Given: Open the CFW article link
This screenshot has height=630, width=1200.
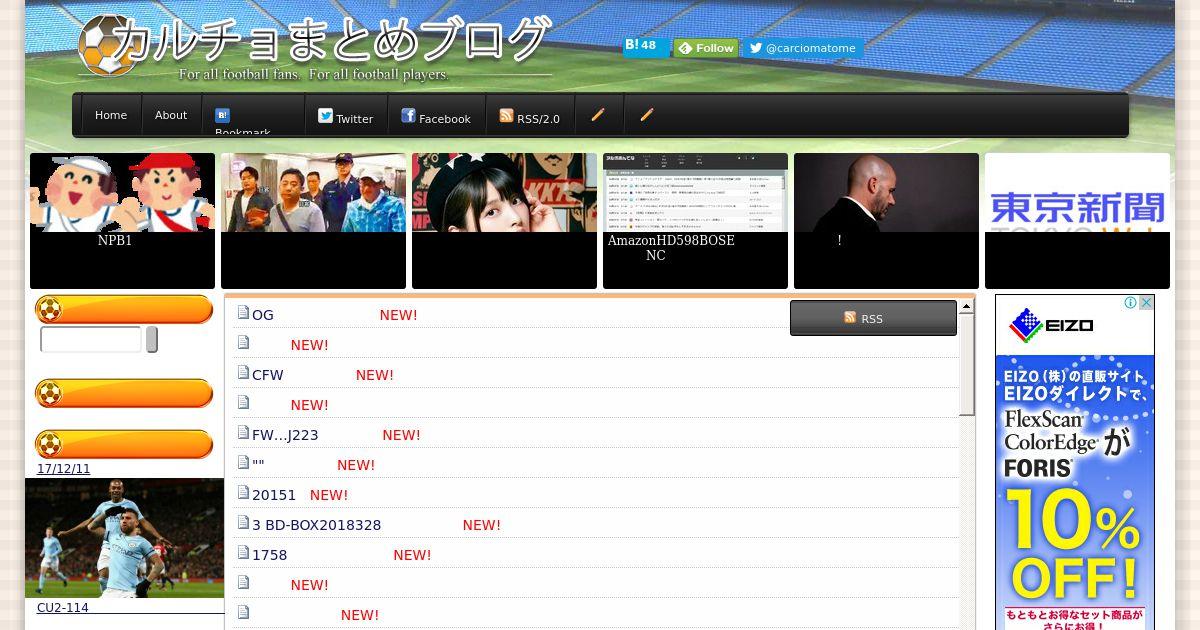Looking at the screenshot, I should click(268, 375).
